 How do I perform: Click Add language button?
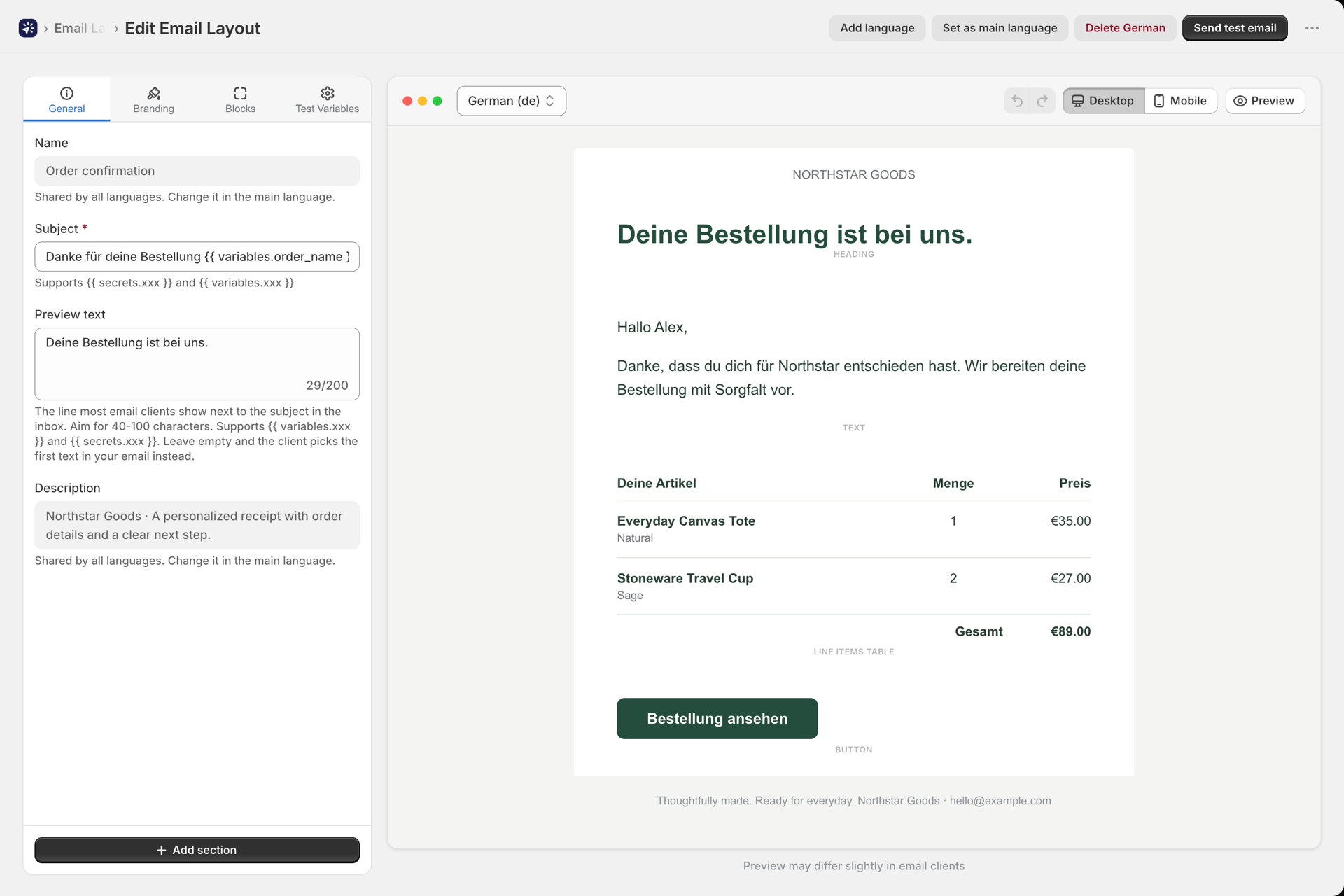[x=877, y=28]
